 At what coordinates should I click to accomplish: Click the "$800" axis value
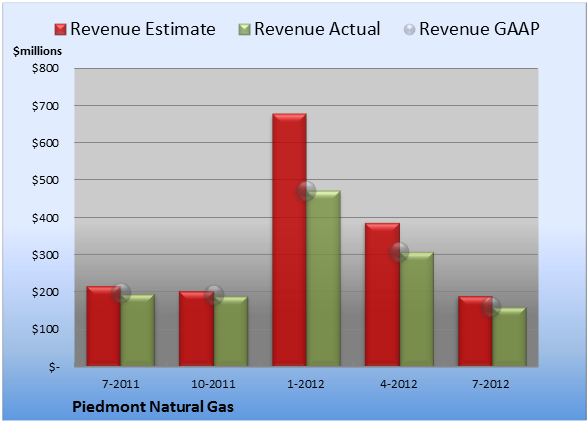(45, 68)
